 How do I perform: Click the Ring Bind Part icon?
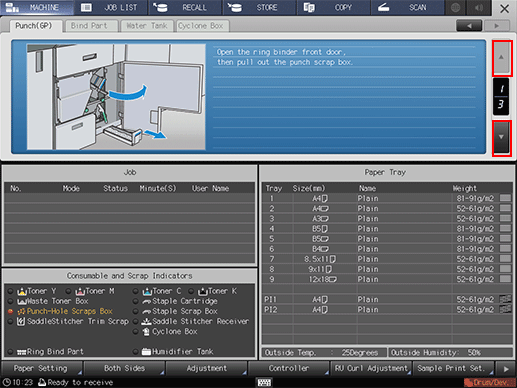[x=22, y=352]
